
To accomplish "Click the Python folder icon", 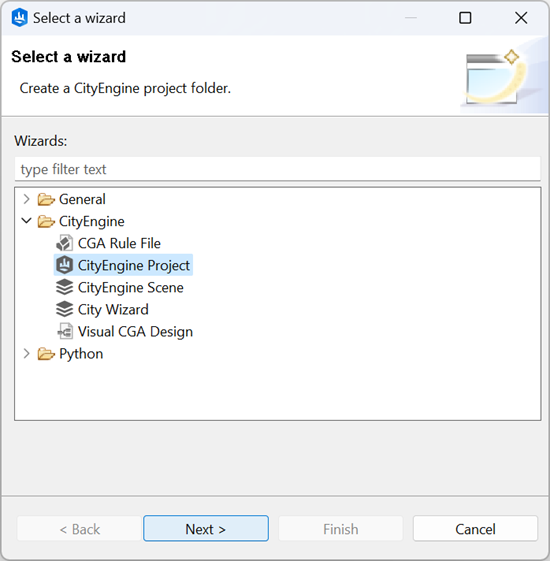I will pyautogui.click(x=46, y=354).
